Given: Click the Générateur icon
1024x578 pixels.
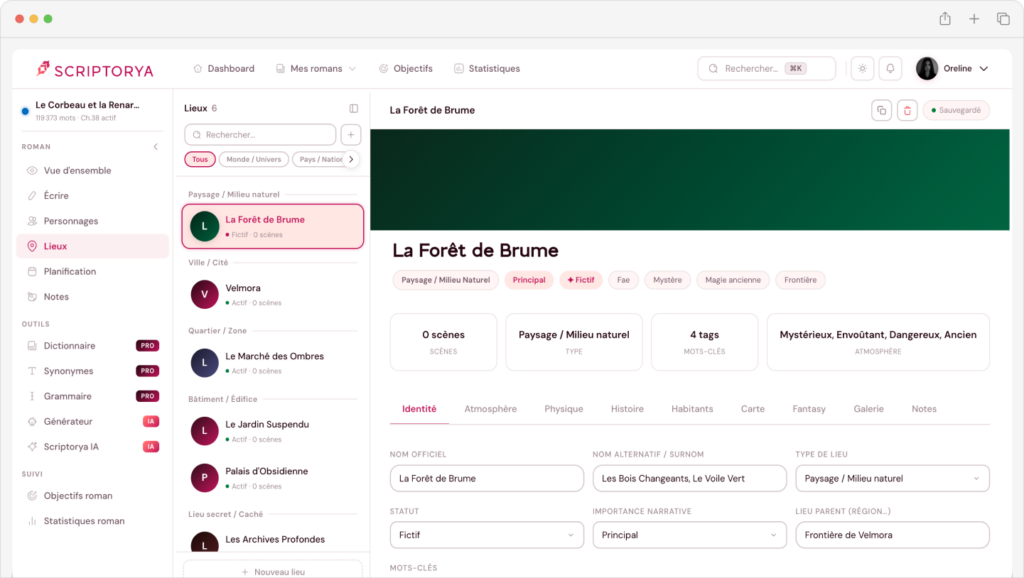Looking at the screenshot, I should (32, 422).
